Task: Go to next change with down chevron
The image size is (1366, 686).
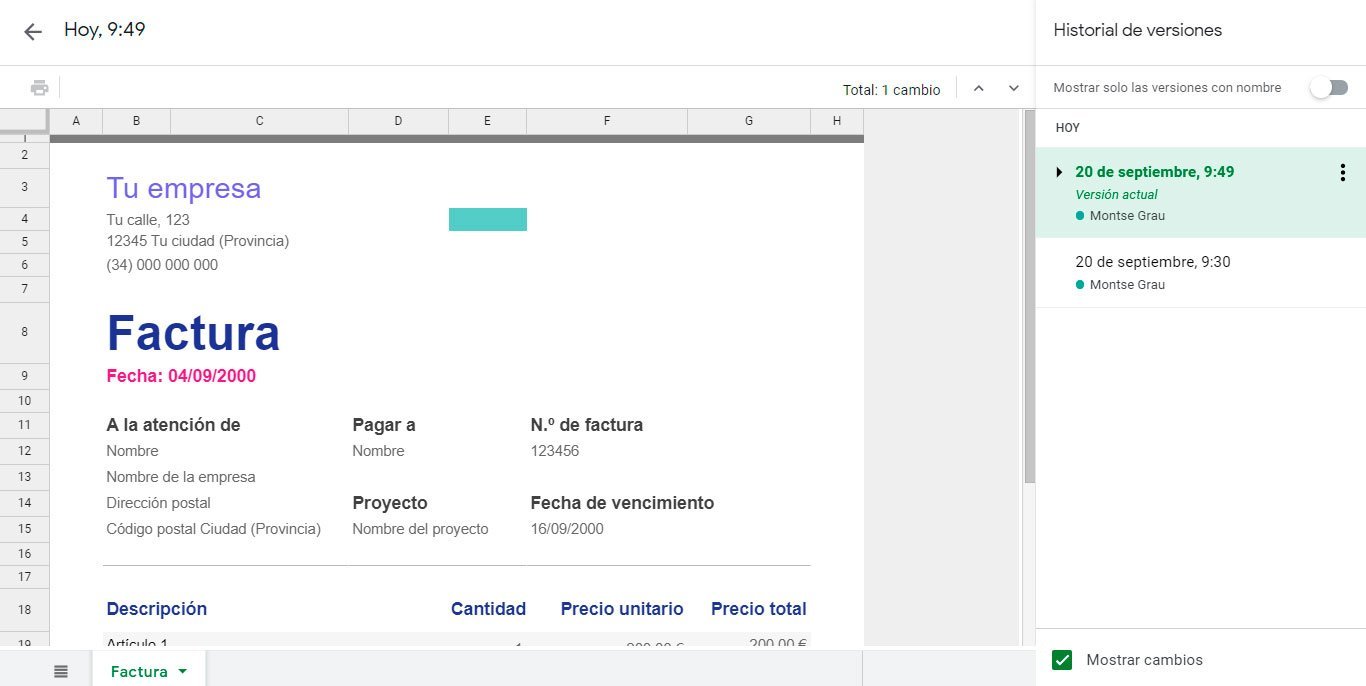Action: pyautogui.click(x=1014, y=89)
